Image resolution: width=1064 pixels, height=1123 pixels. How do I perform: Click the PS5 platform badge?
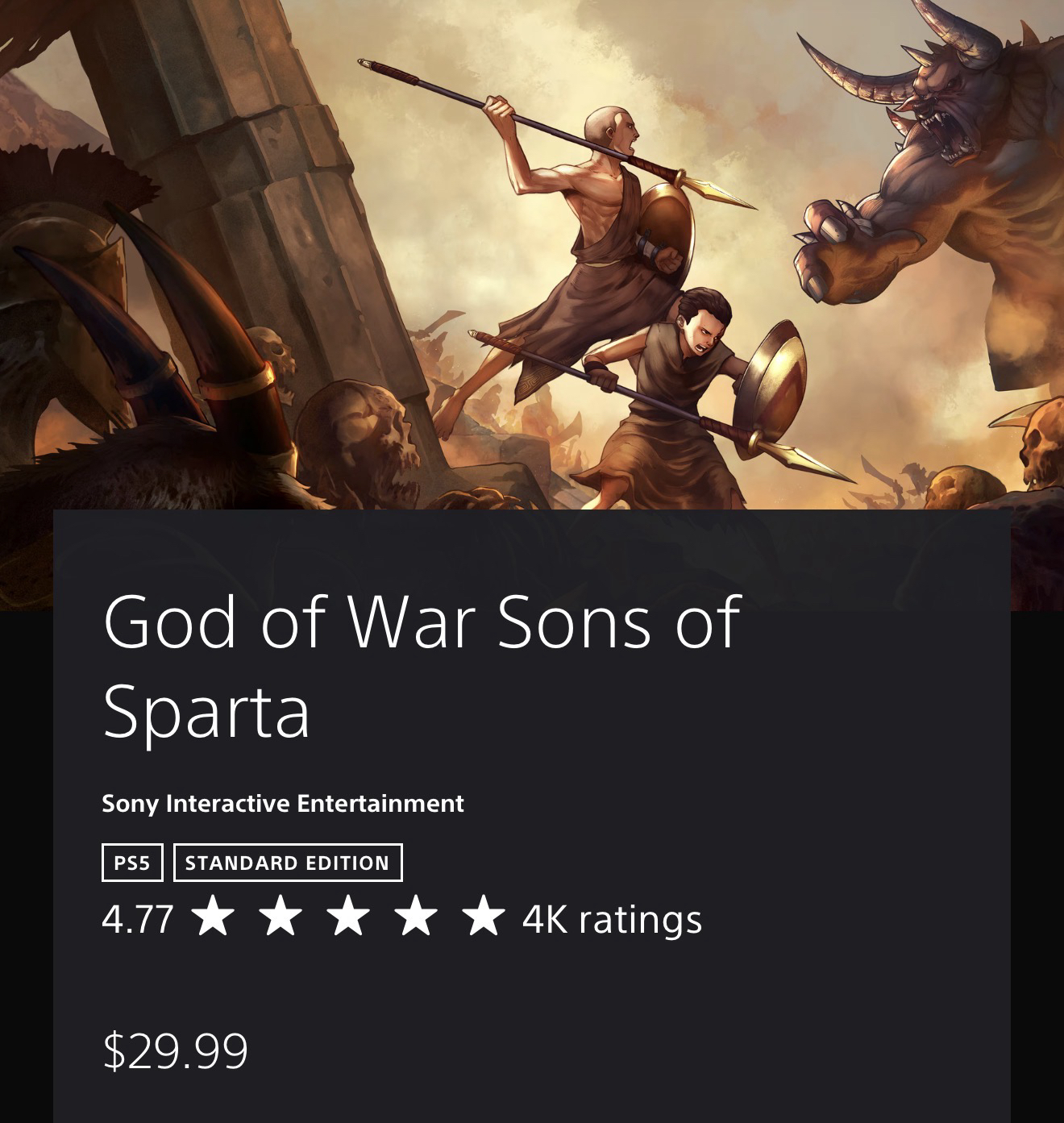pos(132,863)
